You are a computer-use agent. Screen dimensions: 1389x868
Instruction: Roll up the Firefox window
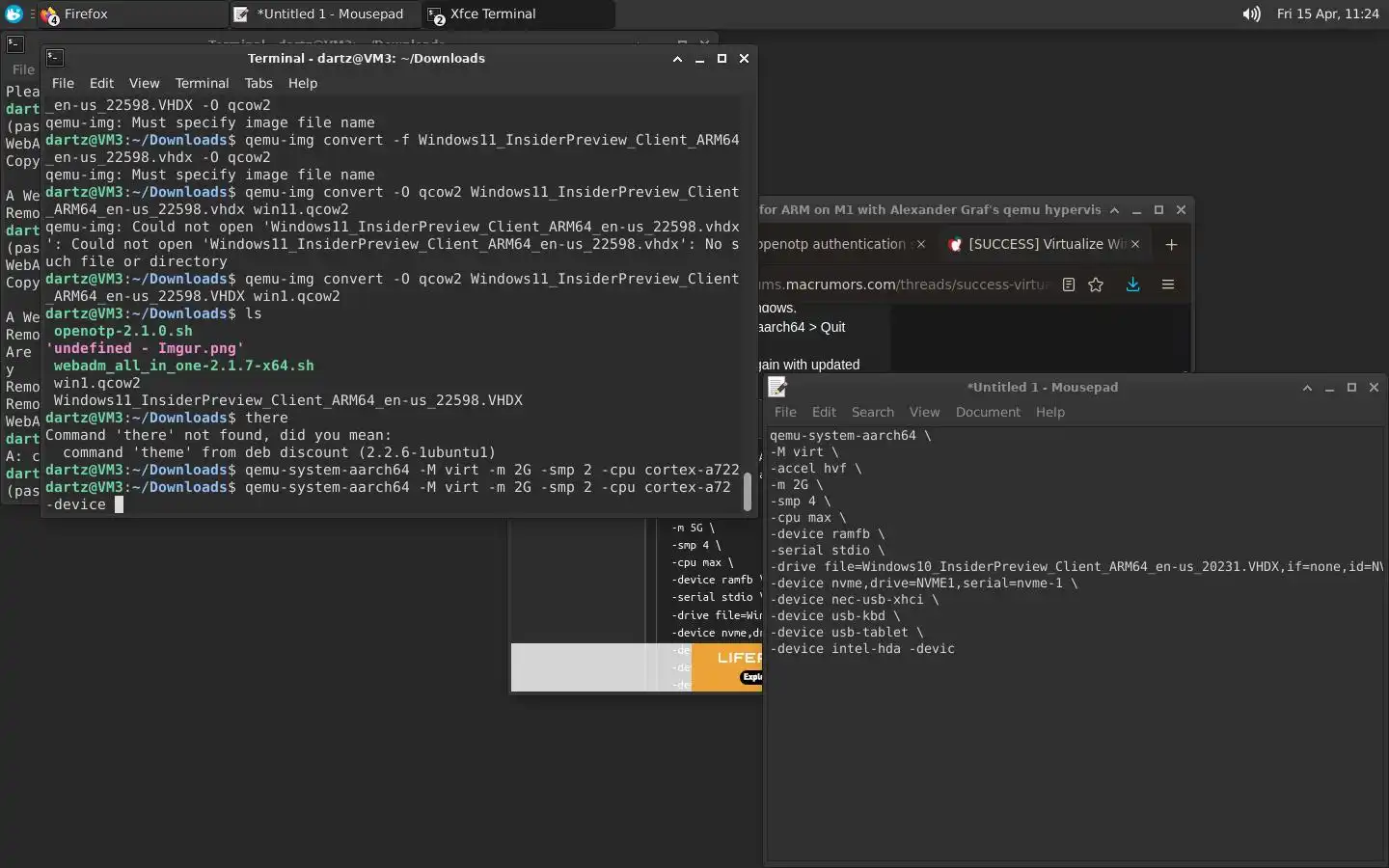(1114, 210)
